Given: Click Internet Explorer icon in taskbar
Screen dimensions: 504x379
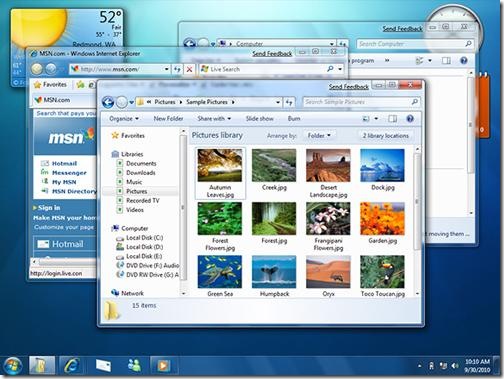Looking at the screenshot, I should click(x=71, y=365).
